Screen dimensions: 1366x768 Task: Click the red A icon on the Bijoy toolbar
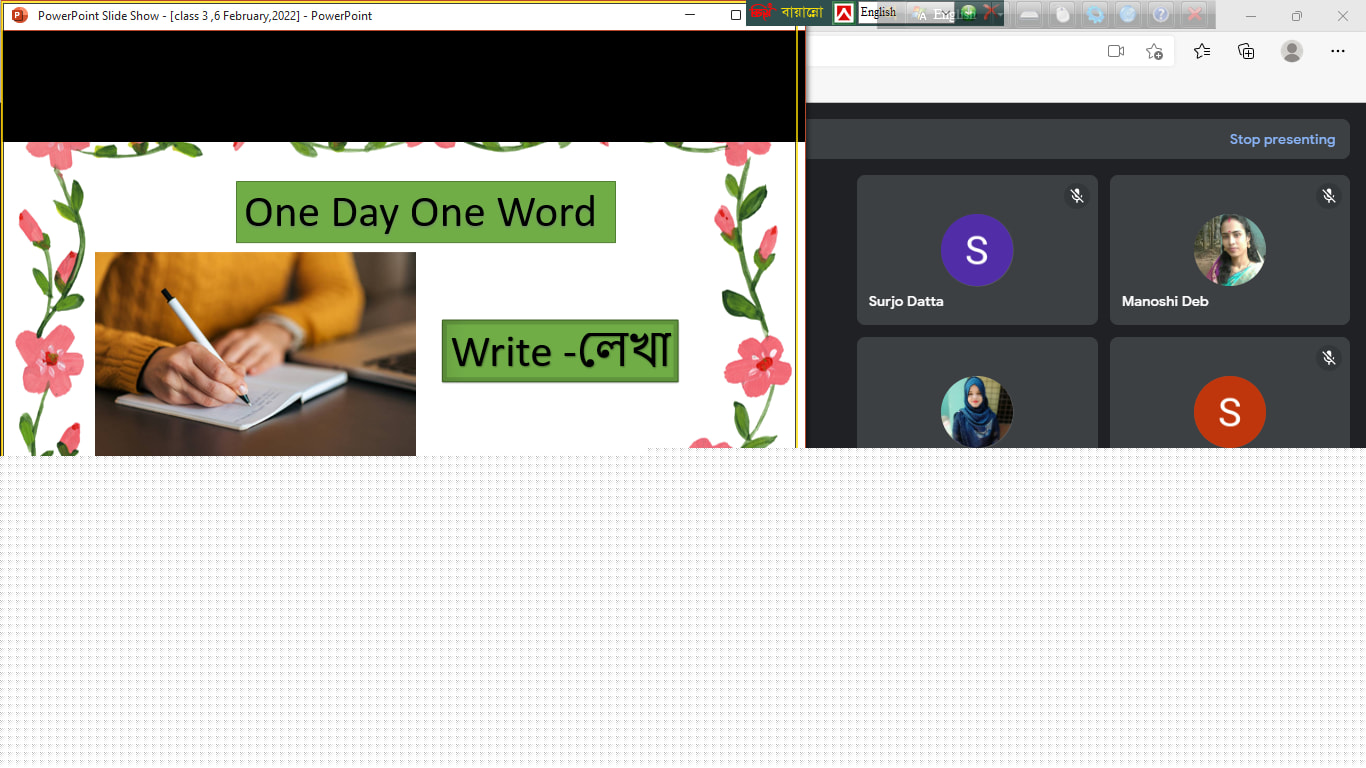click(x=844, y=13)
